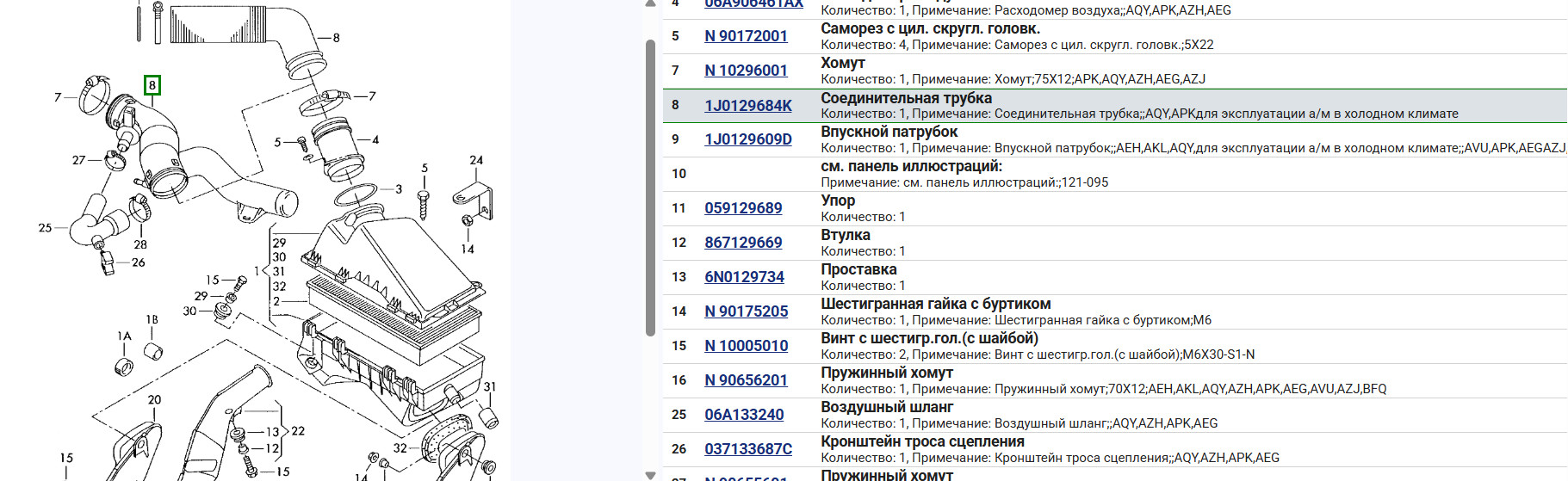Select callout 25 air hose on diagram
Image resolution: width=1568 pixels, height=481 pixels.
(x=45, y=228)
